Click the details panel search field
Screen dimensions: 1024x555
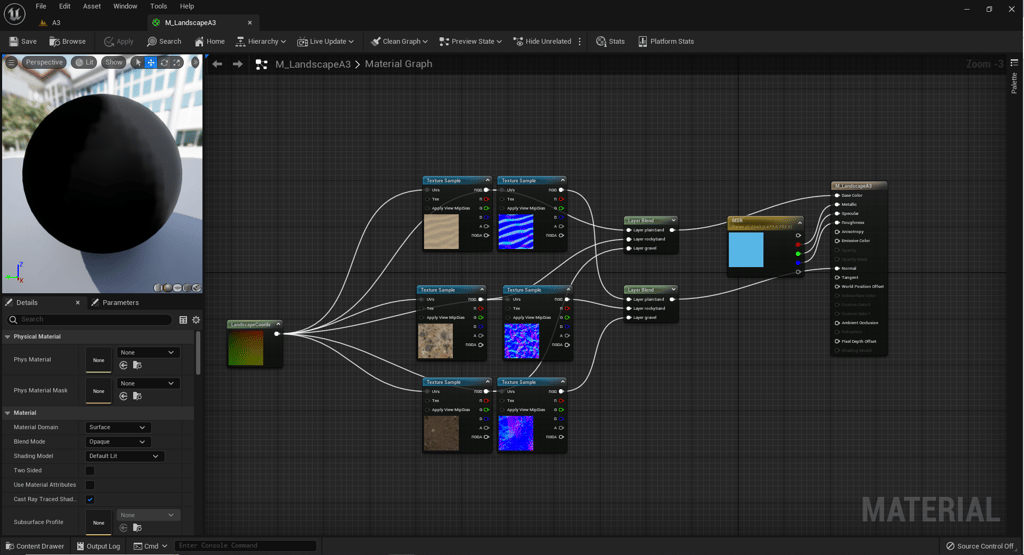[90, 320]
